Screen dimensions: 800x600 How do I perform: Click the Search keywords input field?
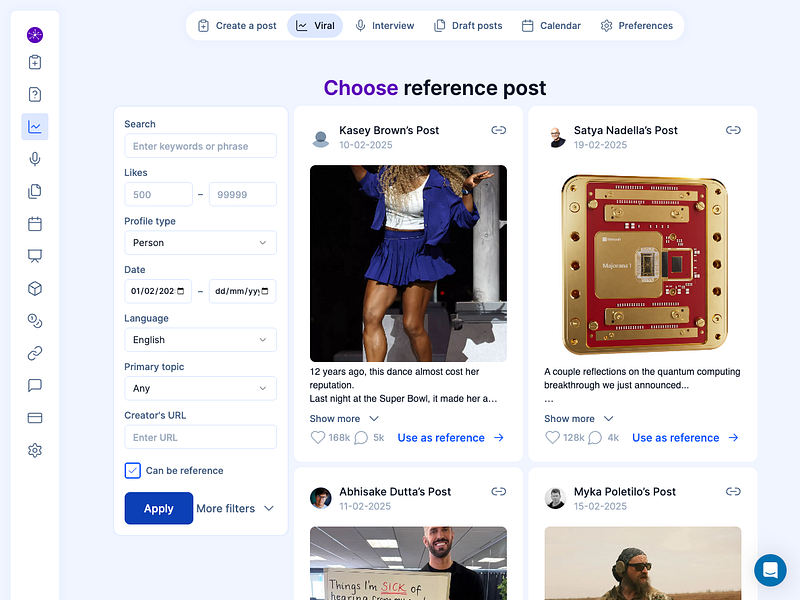click(201, 146)
